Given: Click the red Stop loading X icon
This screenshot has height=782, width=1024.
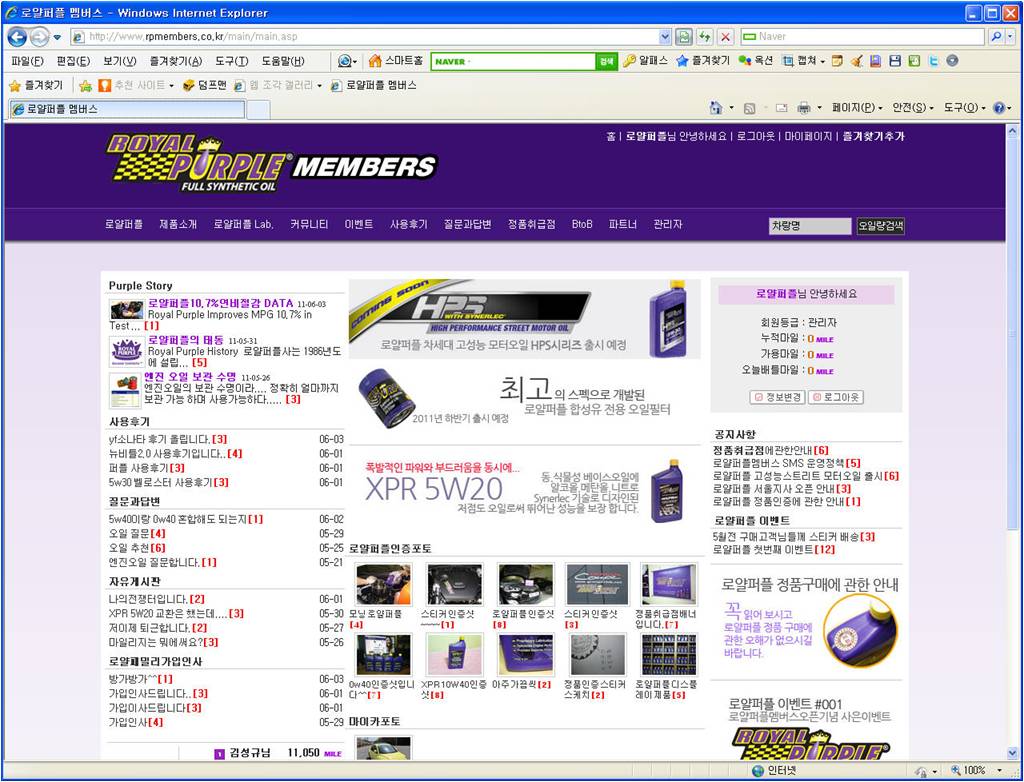Looking at the screenshot, I should click(726, 37).
